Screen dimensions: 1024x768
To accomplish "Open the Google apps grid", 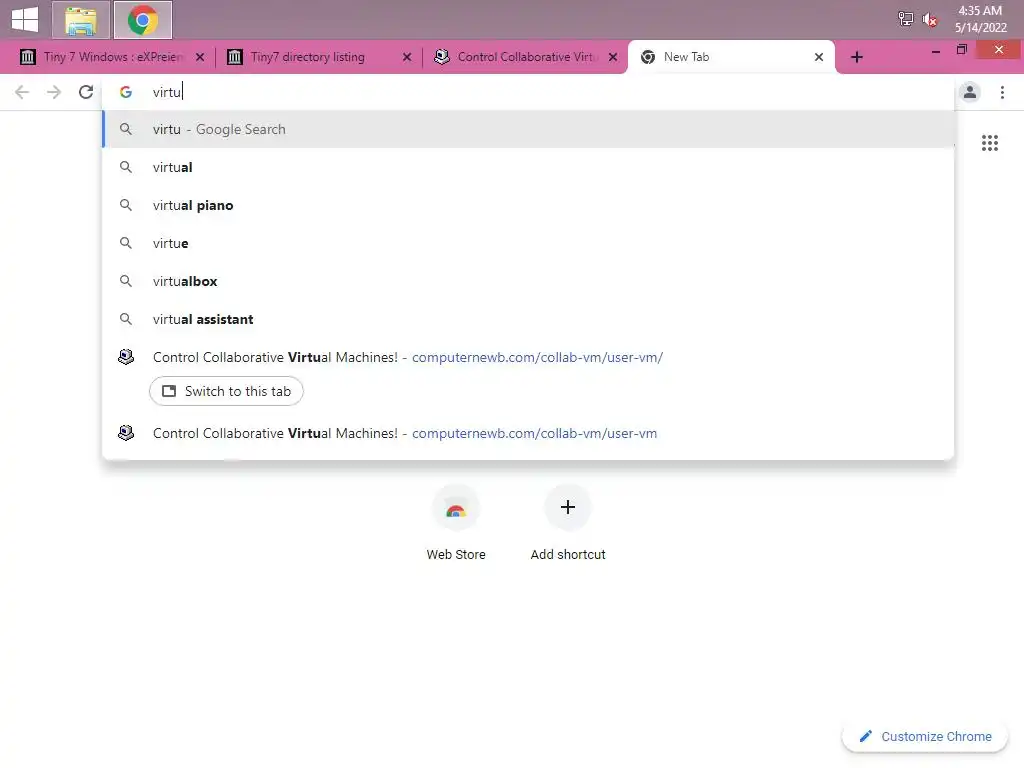I will (989, 143).
